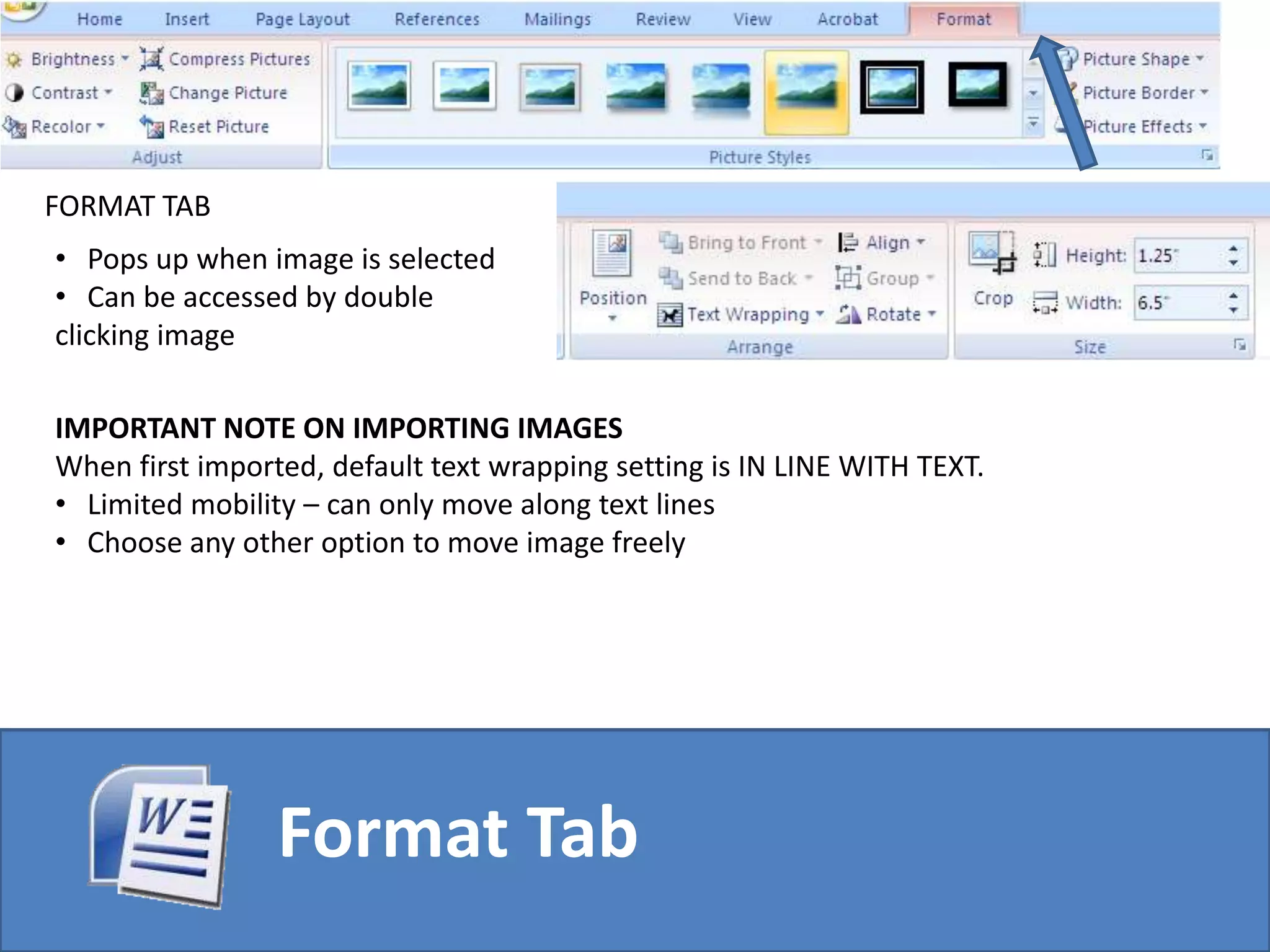Viewport: 1270px width, 952px height.
Task: Open the Group dropdown arrow
Action: (930, 277)
